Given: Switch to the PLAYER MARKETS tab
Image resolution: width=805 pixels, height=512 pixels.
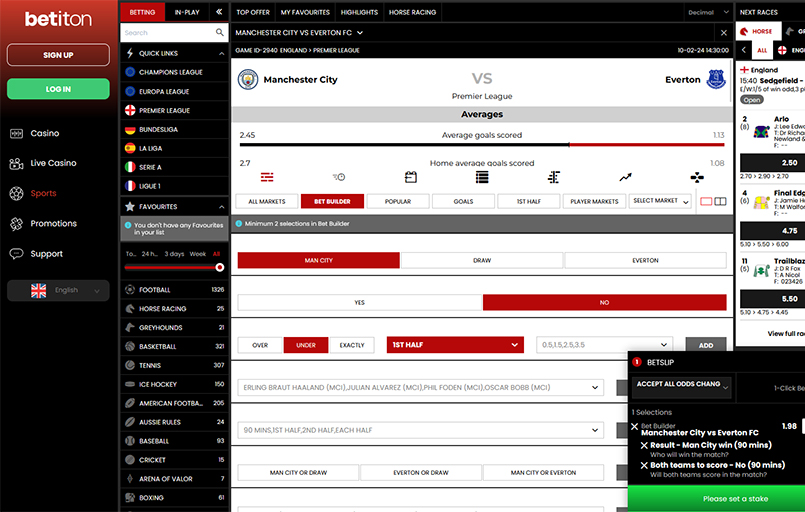Looking at the screenshot, I should pos(595,201).
